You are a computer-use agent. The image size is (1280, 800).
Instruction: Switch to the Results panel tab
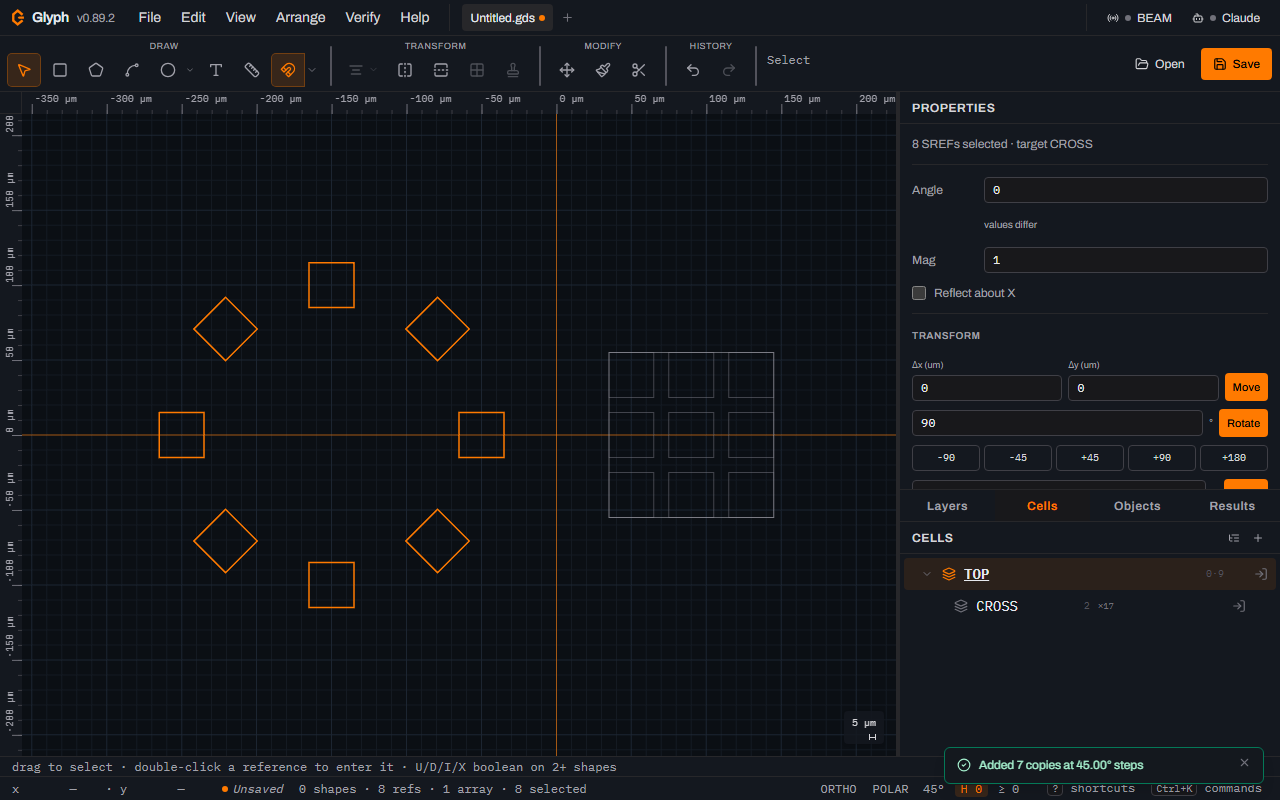click(1232, 506)
